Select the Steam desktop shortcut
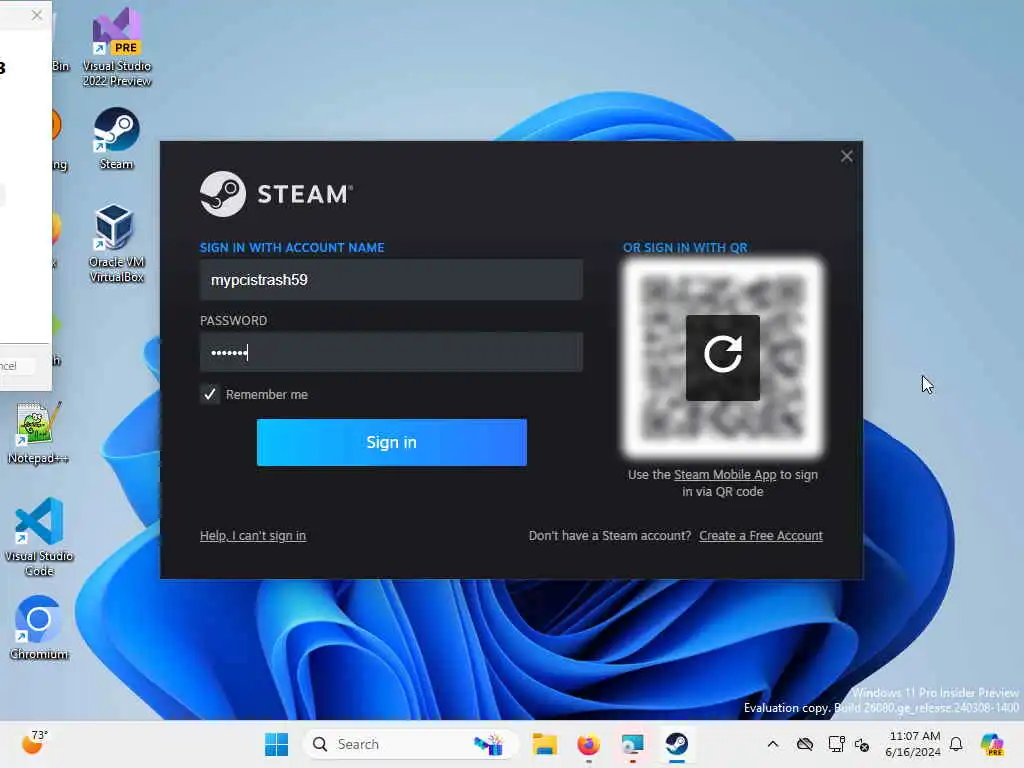Image resolution: width=1024 pixels, height=768 pixels. (x=116, y=139)
